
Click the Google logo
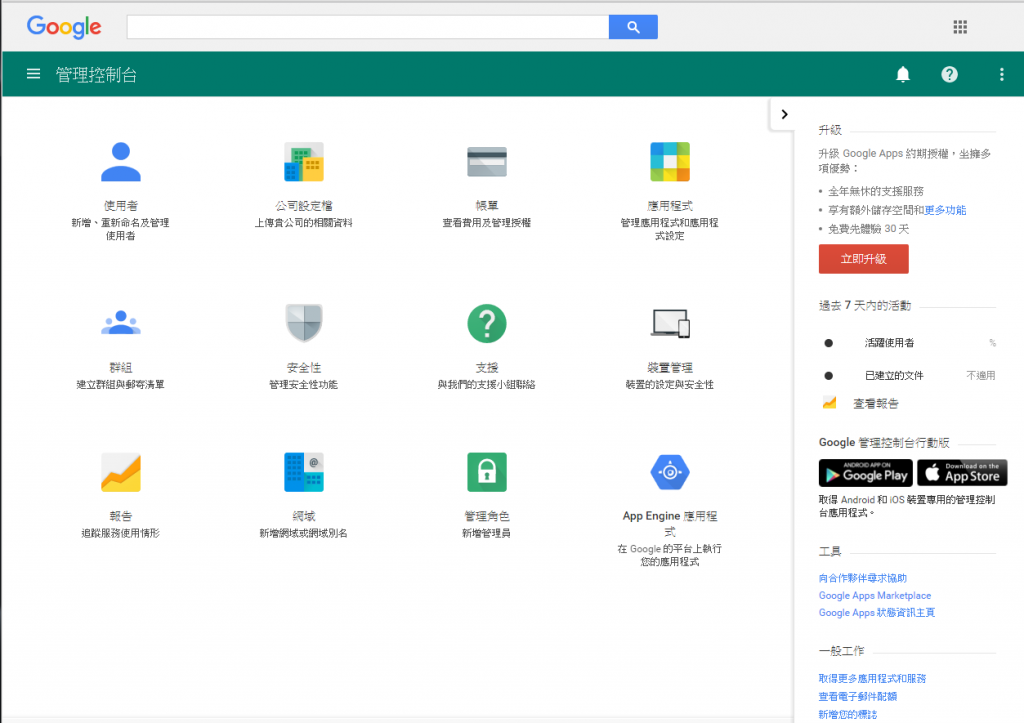coord(64,27)
